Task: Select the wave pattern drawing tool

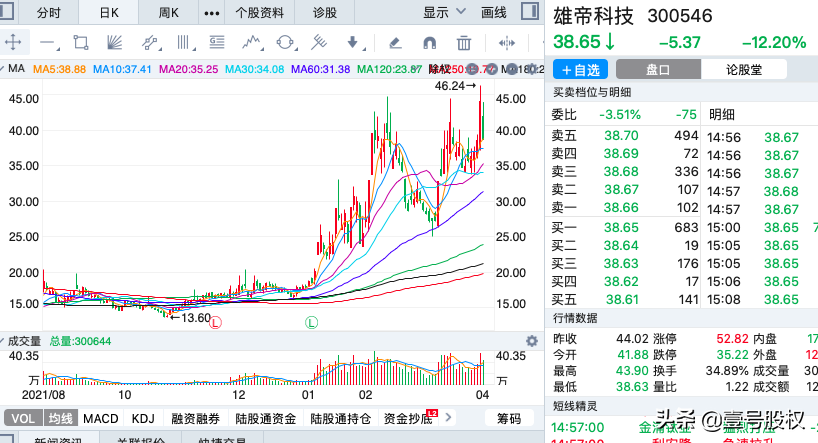Action: click(251, 42)
